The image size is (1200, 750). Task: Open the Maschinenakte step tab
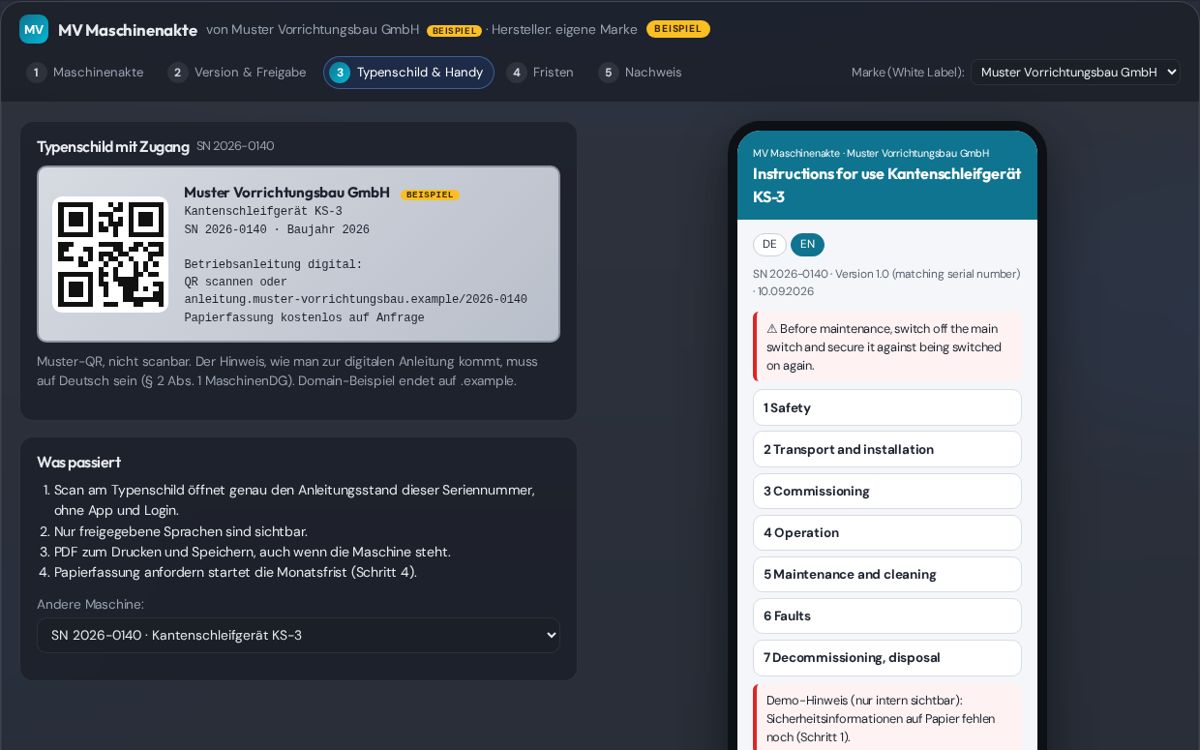(x=86, y=72)
